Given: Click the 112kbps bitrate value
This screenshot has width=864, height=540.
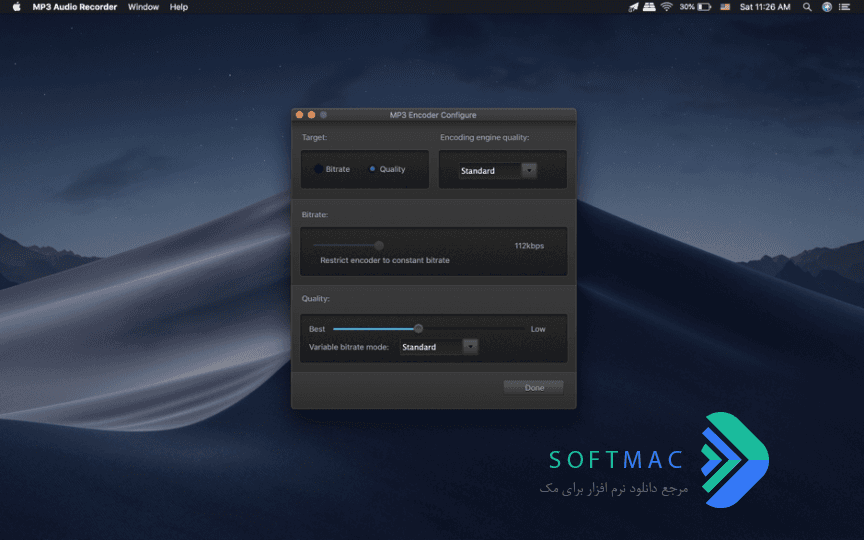Looking at the screenshot, I should click(529, 246).
